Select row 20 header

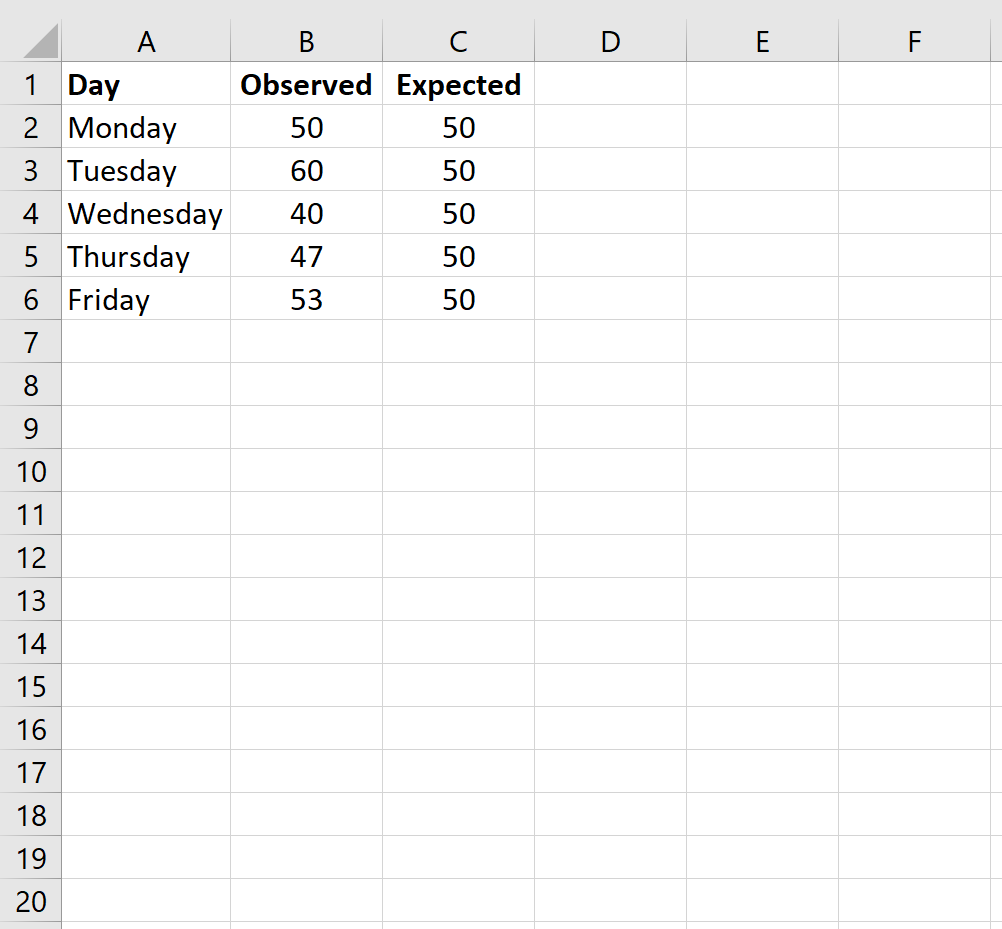(x=31, y=901)
